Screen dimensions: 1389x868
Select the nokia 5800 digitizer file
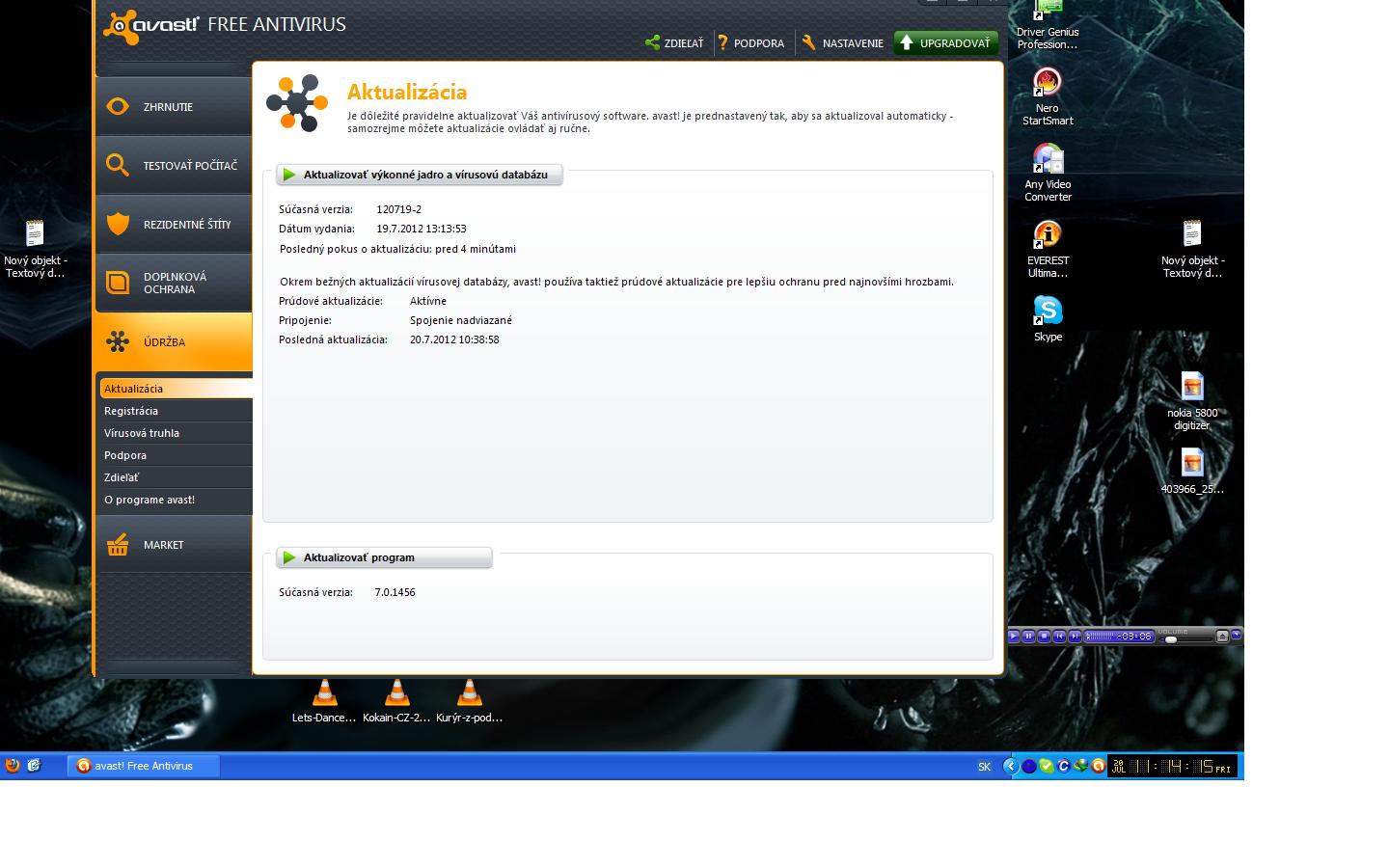pyautogui.click(x=1192, y=401)
